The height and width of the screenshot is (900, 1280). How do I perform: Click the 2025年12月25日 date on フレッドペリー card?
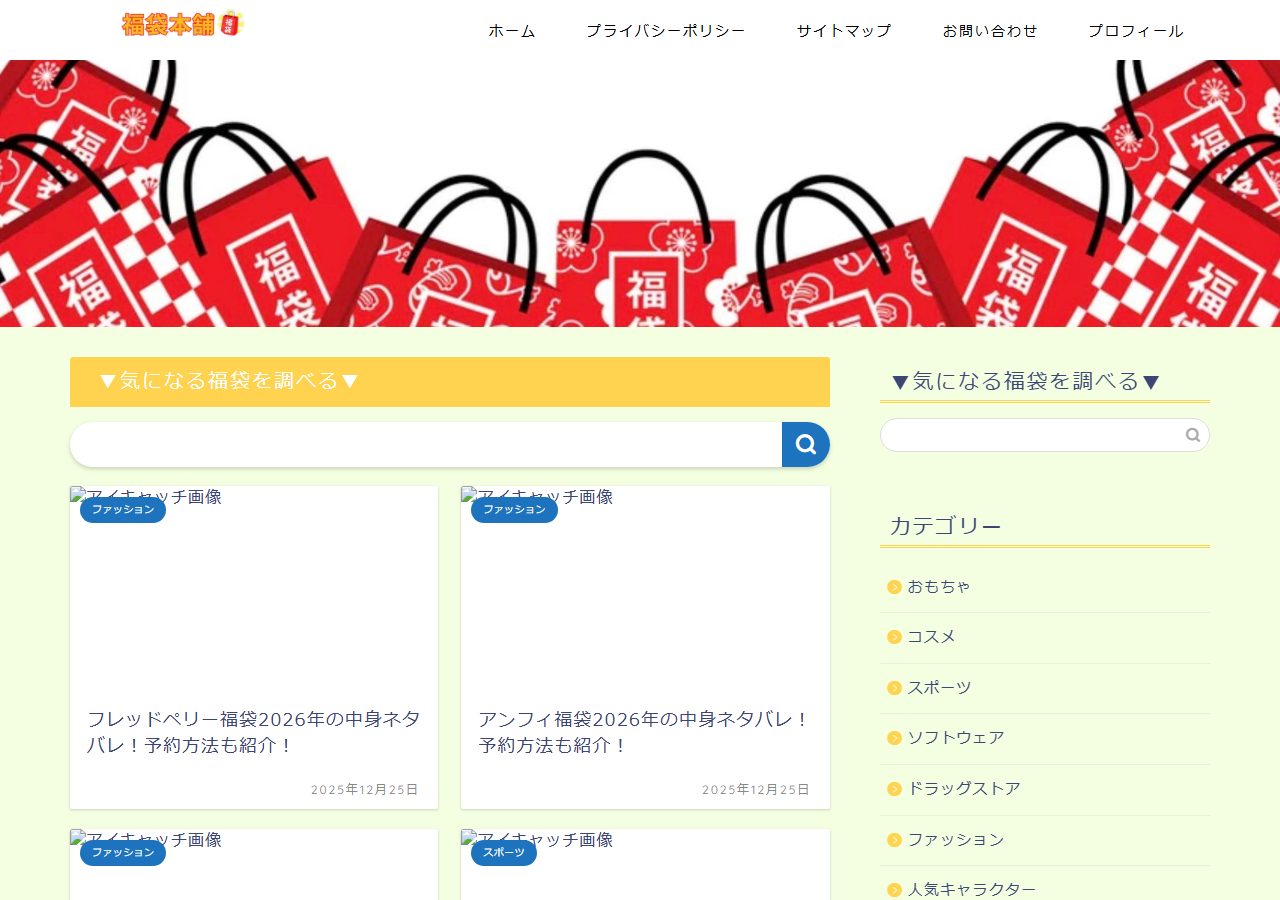(x=365, y=790)
